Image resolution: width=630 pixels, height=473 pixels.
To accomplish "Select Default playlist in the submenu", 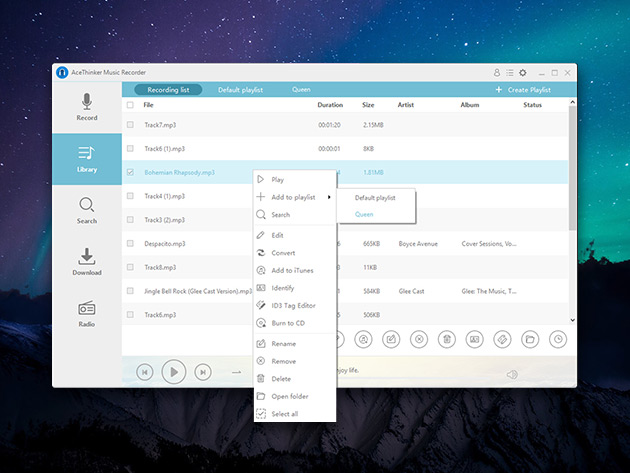I will 376,198.
